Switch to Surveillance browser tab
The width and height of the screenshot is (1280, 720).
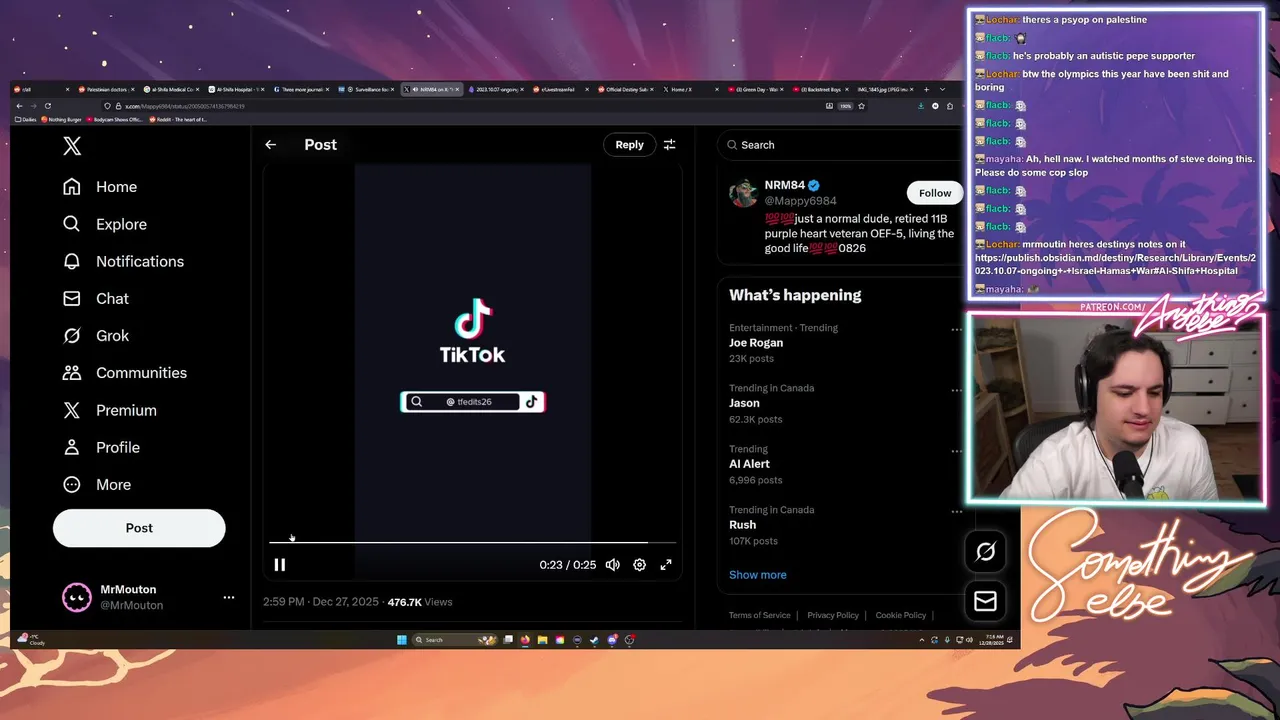click(x=368, y=90)
